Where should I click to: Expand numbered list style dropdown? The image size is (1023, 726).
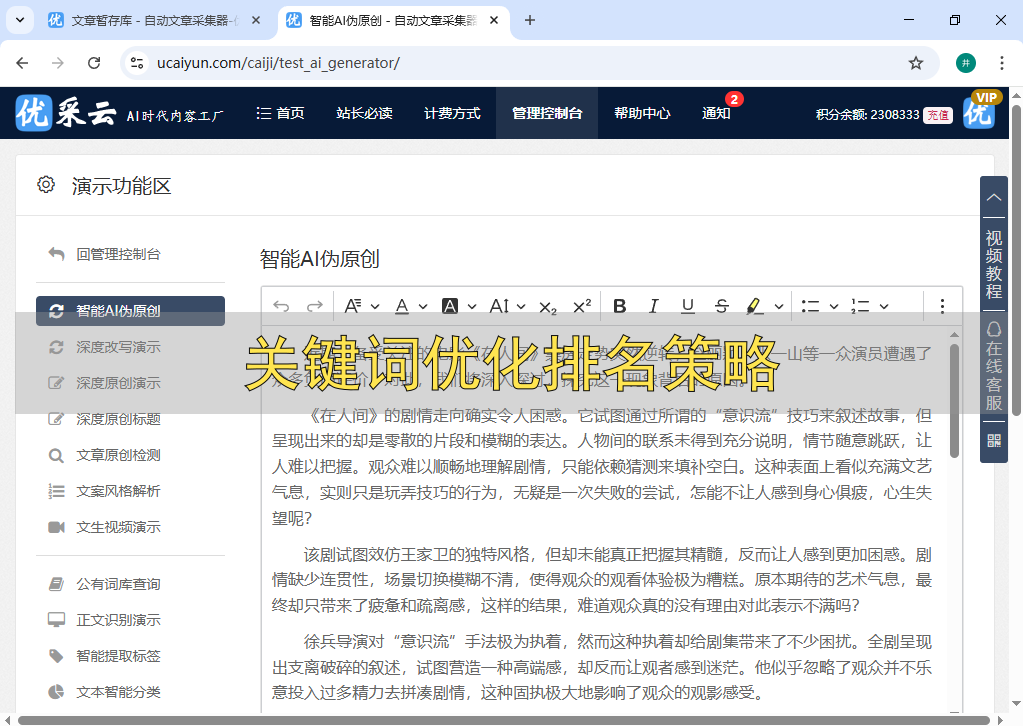point(884,307)
